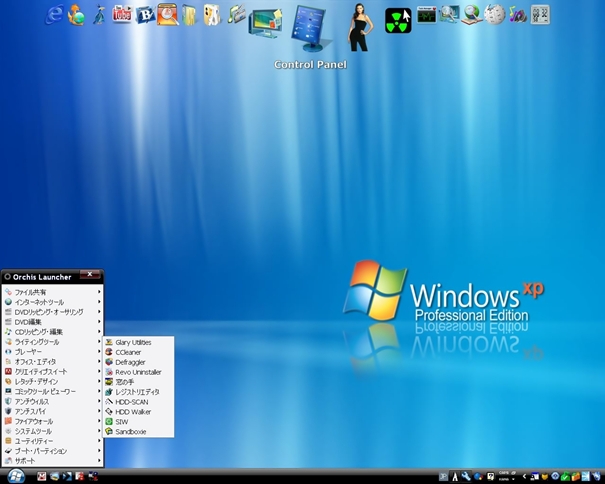Screen dimensions: 605x484
Task: Show hidden tray icons with the arrow
Action: click(x=524, y=477)
